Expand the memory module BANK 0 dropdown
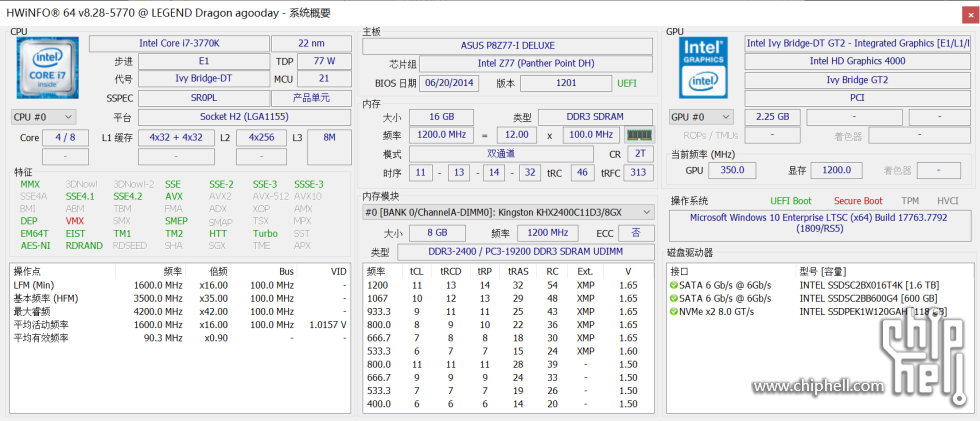Viewport: 980px width, 421px height. (x=508, y=212)
